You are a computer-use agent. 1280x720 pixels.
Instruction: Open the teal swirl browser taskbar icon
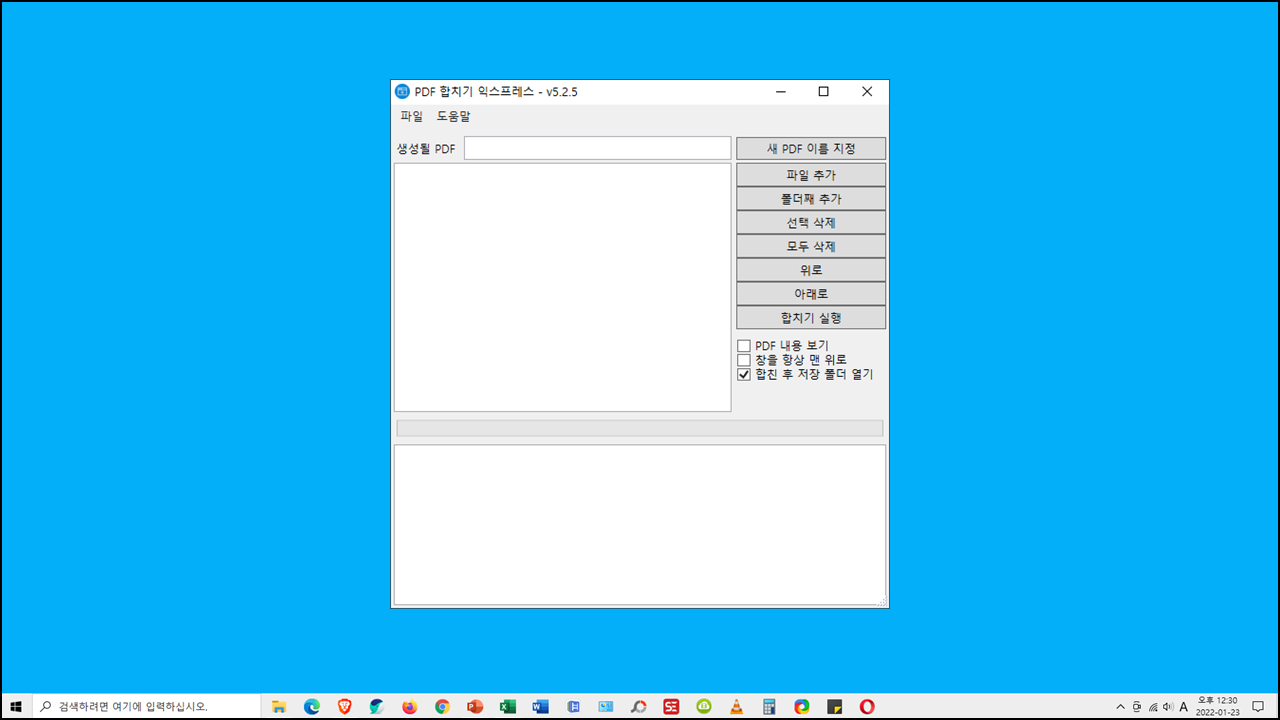tap(377, 707)
